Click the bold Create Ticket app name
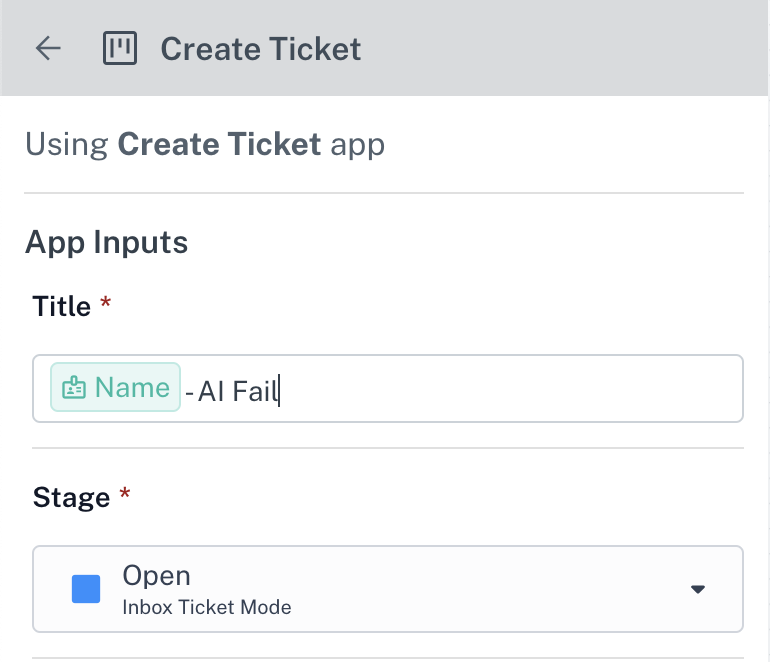Viewport: 770px width, 662px height. click(219, 145)
